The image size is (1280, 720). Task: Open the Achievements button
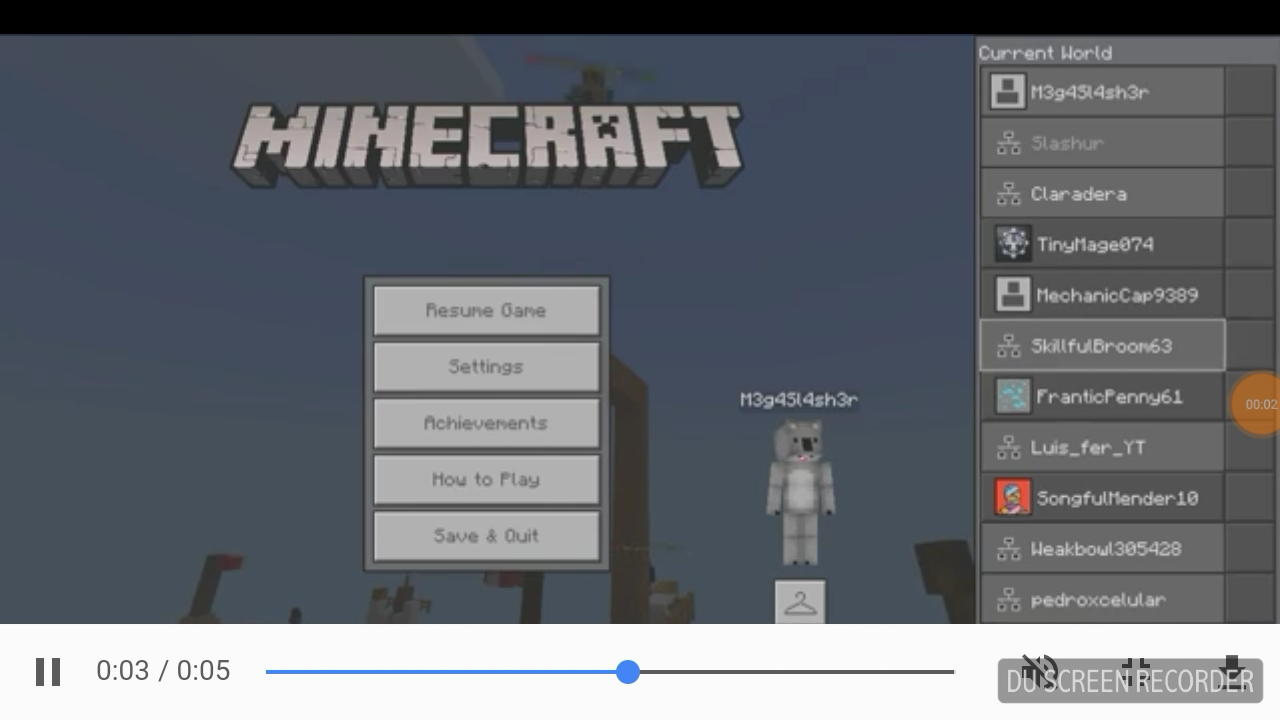coord(486,423)
